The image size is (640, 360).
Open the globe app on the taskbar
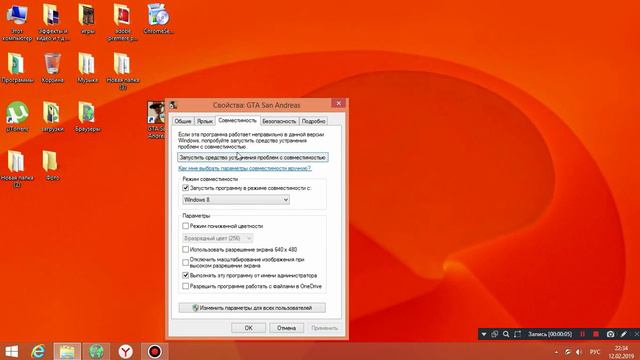click(96, 351)
